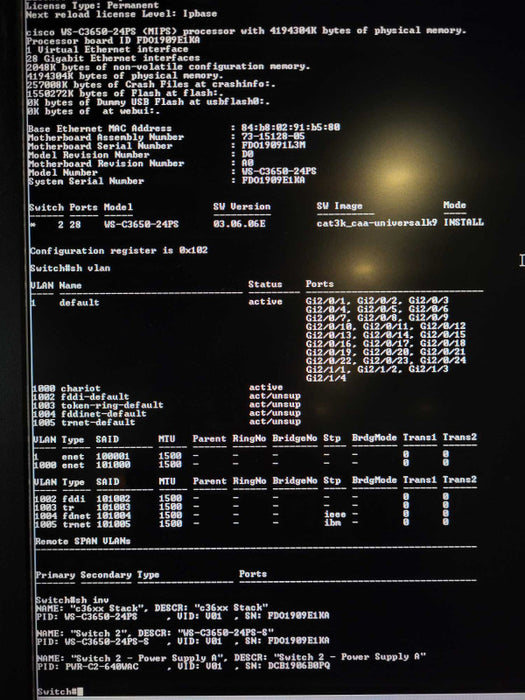Click the 'Switch#sh inv' command line
This screenshot has height=700, width=525.
(x=72, y=600)
